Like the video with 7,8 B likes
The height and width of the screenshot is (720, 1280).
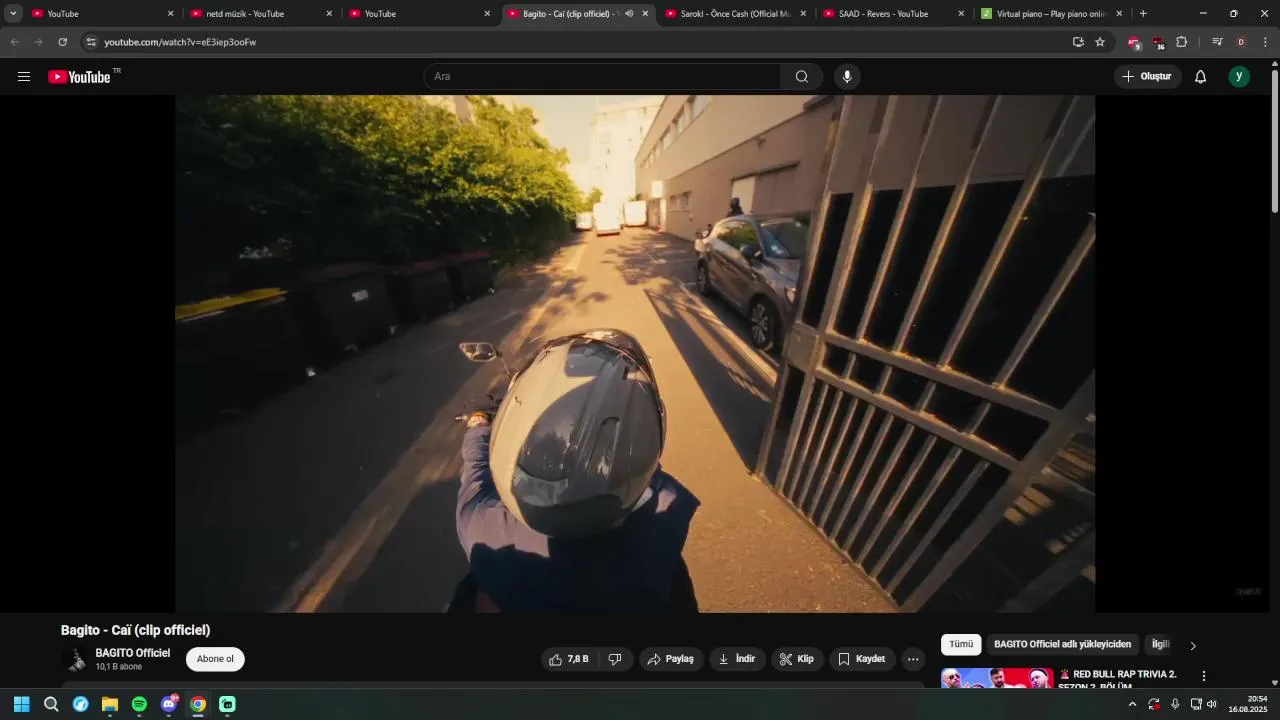569,659
